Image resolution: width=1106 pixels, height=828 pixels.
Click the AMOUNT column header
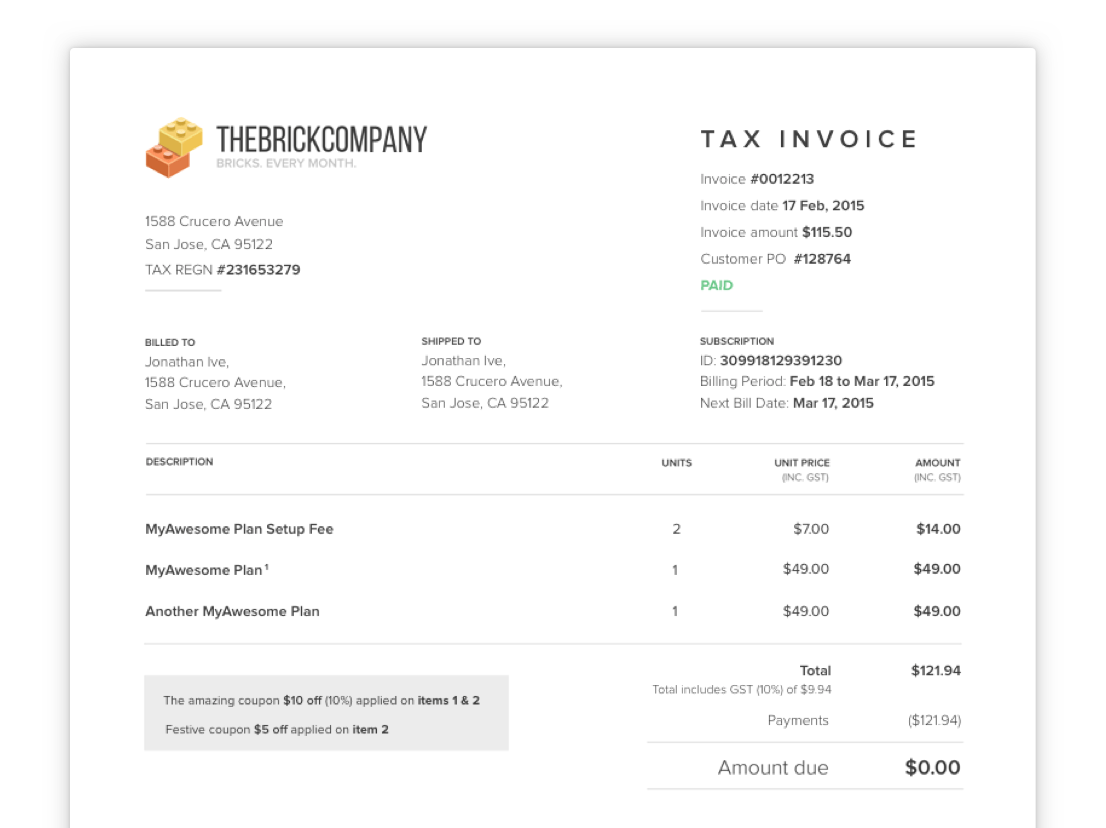point(937,463)
